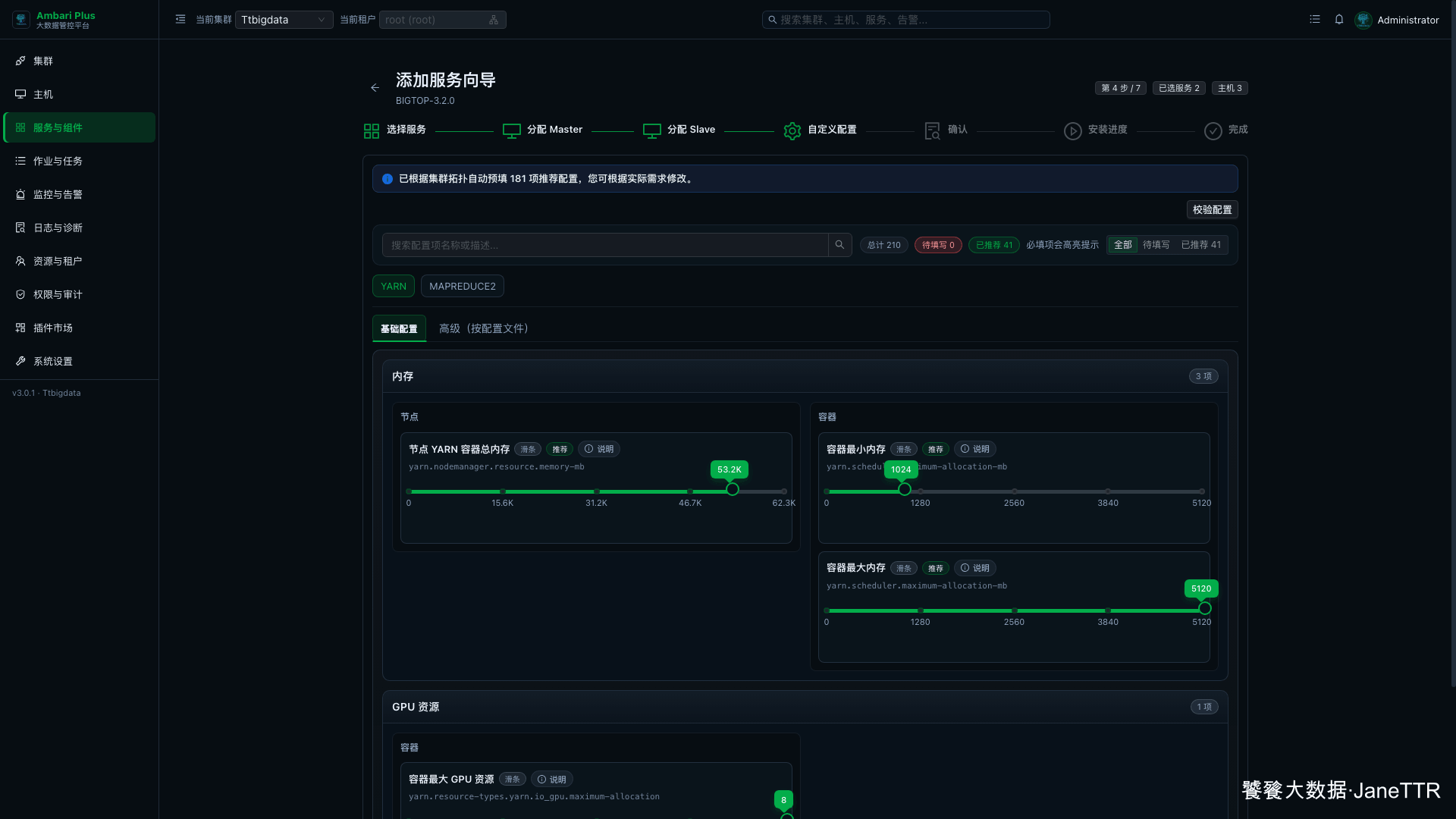The height and width of the screenshot is (819, 1456).
Task: Click the 3 项 count in 内存 header
Action: click(x=1203, y=376)
